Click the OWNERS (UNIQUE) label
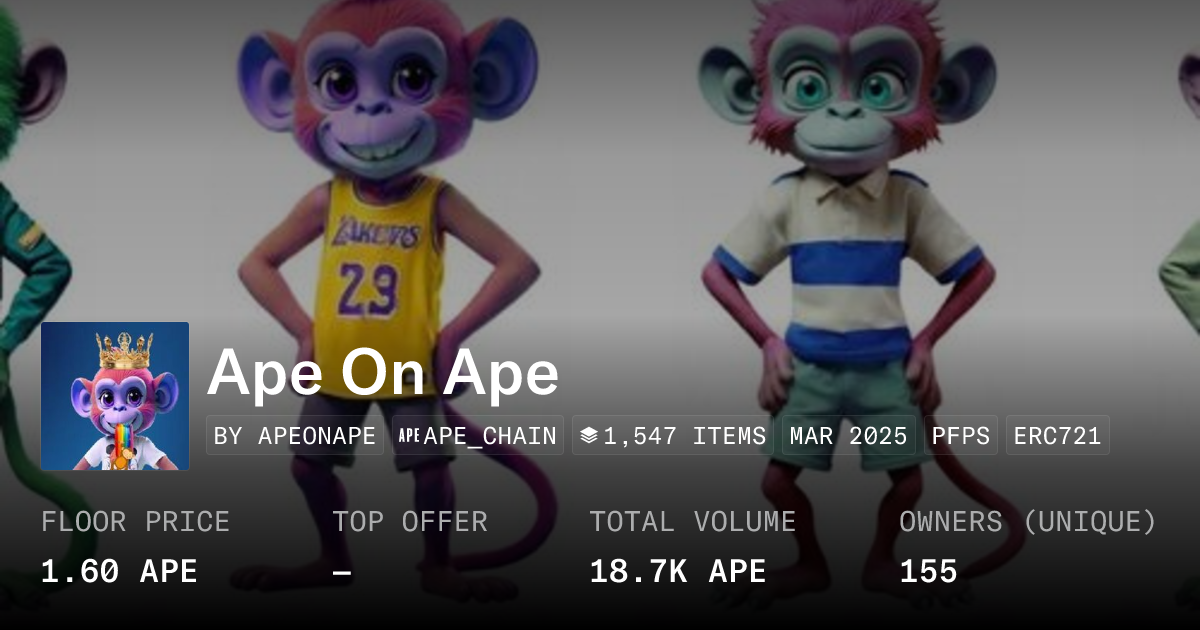The width and height of the screenshot is (1200, 630). point(1028,522)
